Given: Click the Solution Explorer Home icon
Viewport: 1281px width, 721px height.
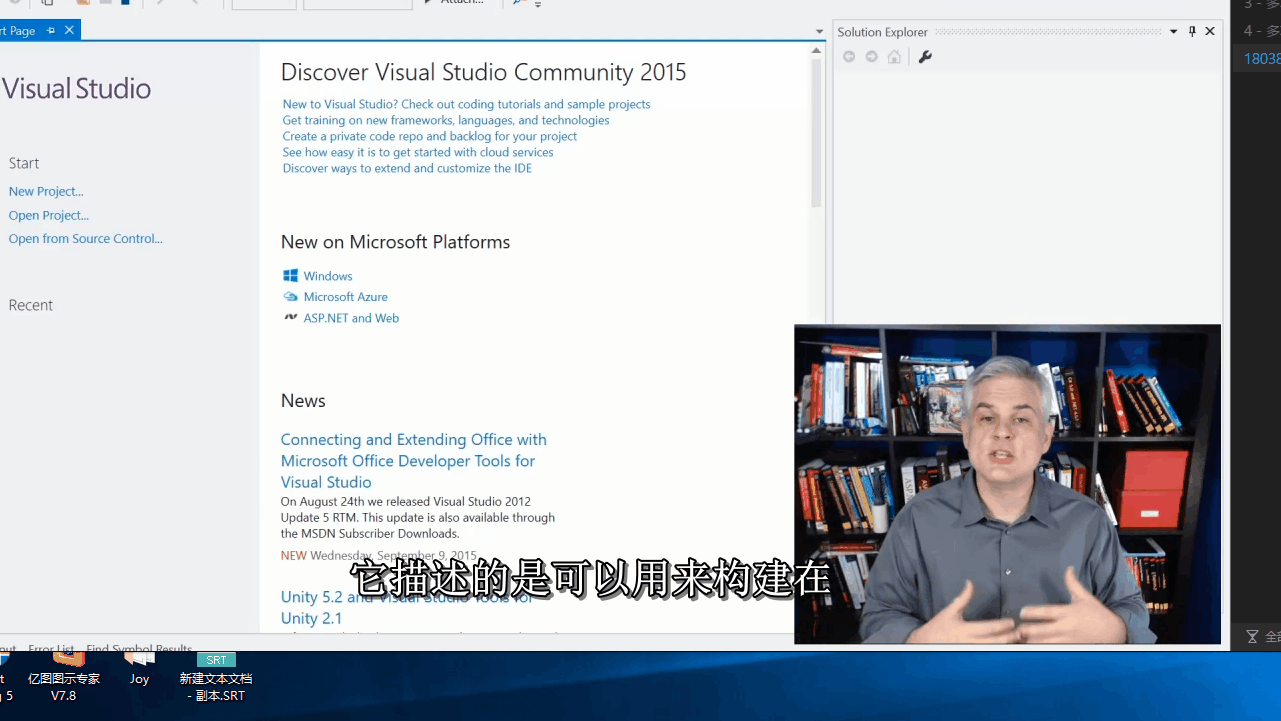Looking at the screenshot, I should pyautogui.click(x=894, y=57).
